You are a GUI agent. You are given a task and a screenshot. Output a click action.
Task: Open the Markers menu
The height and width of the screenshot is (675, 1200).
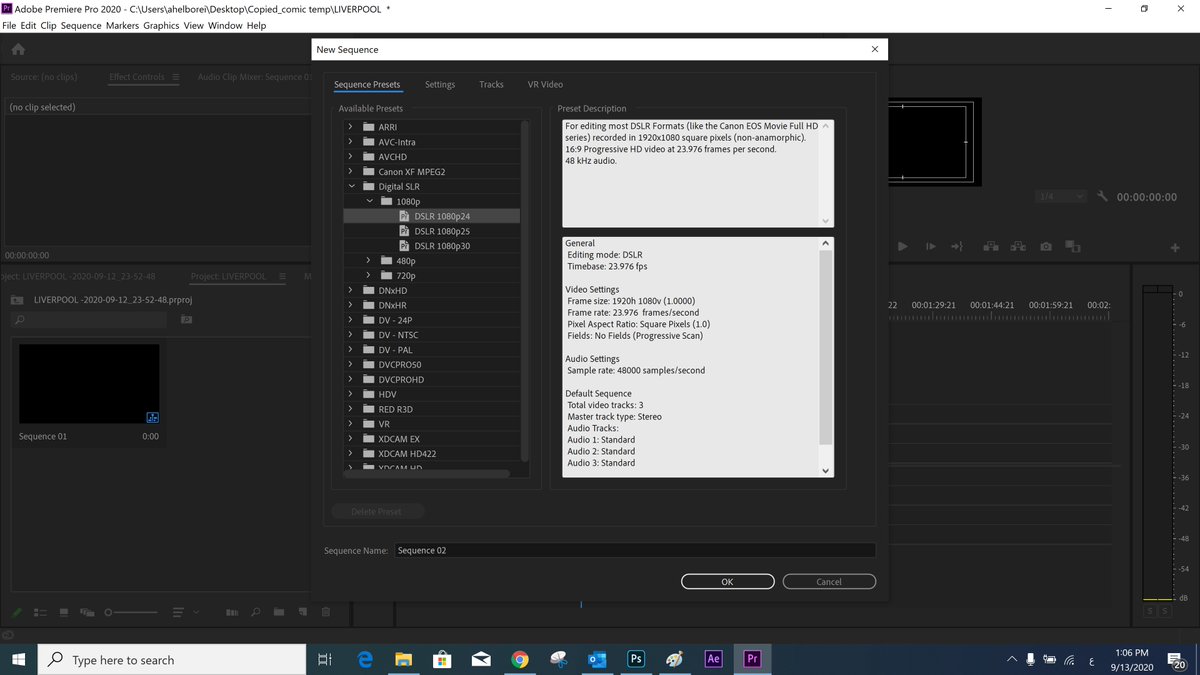pos(122,25)
